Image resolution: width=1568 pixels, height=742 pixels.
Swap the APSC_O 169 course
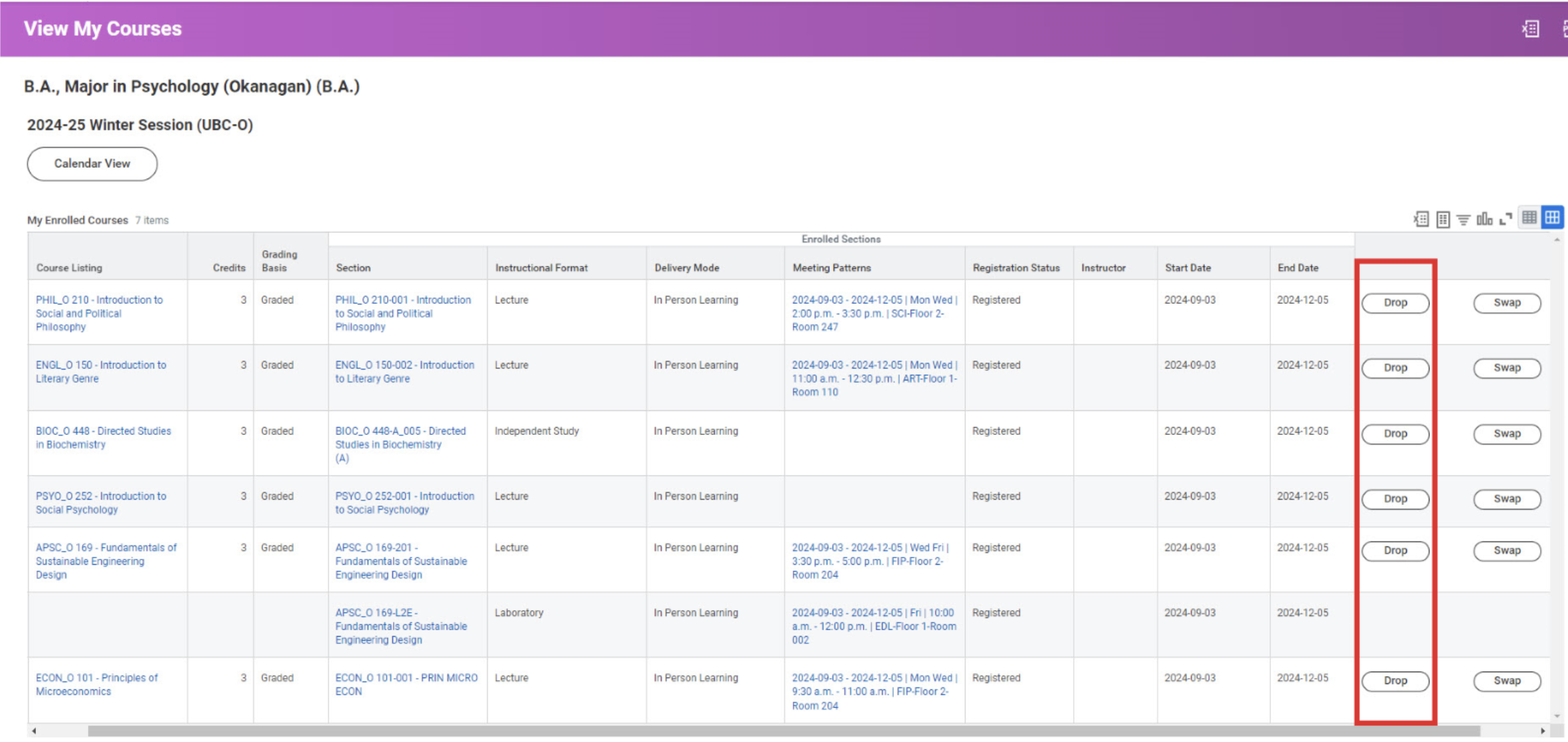click(1507, 551)
